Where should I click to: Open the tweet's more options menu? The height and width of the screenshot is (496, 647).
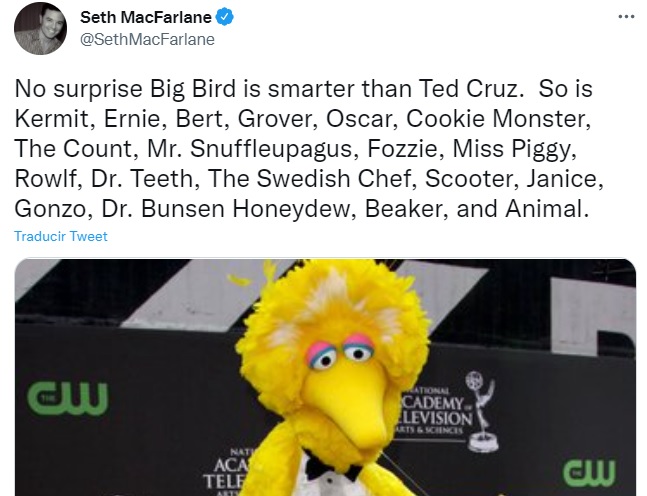tap(626, 17)
